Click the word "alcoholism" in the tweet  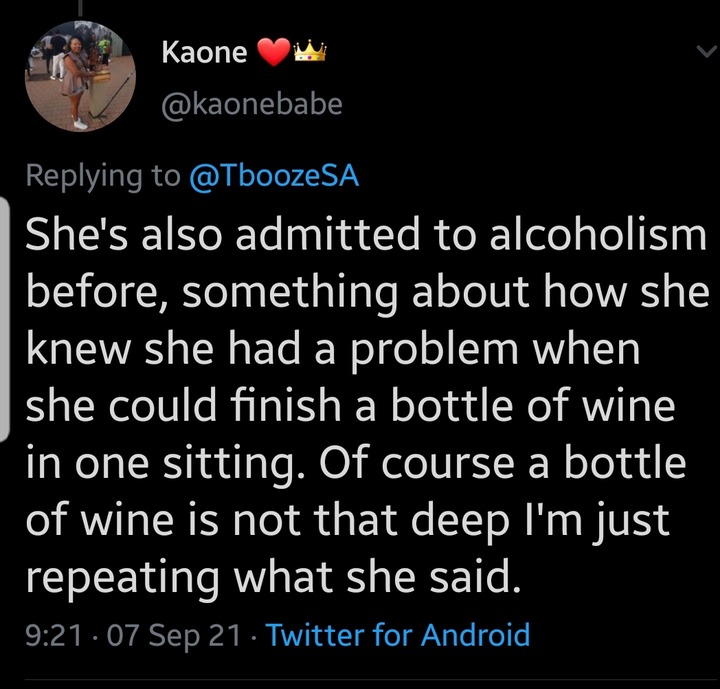pos(597,234)
